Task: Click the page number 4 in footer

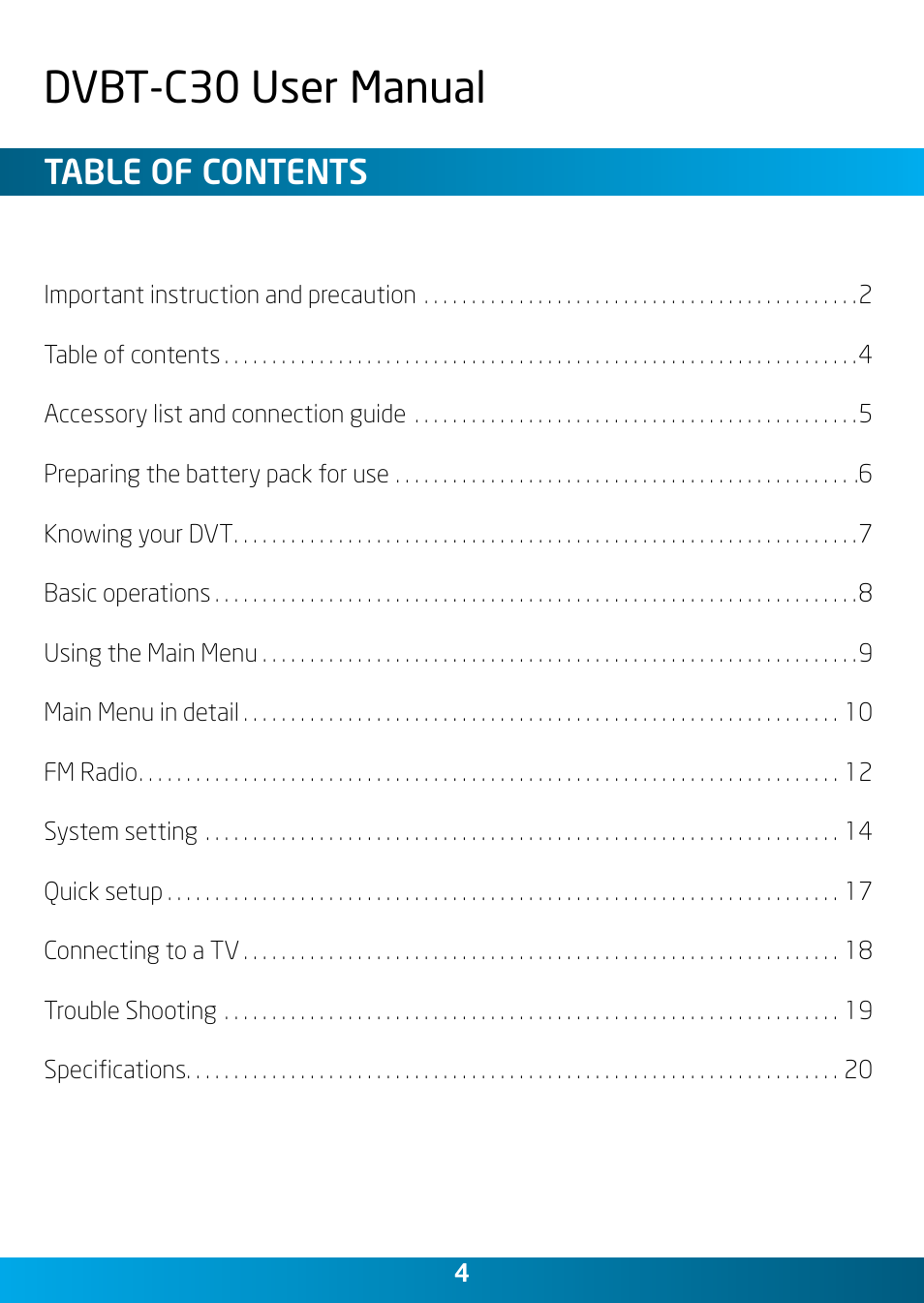Action: [462, 1273]
